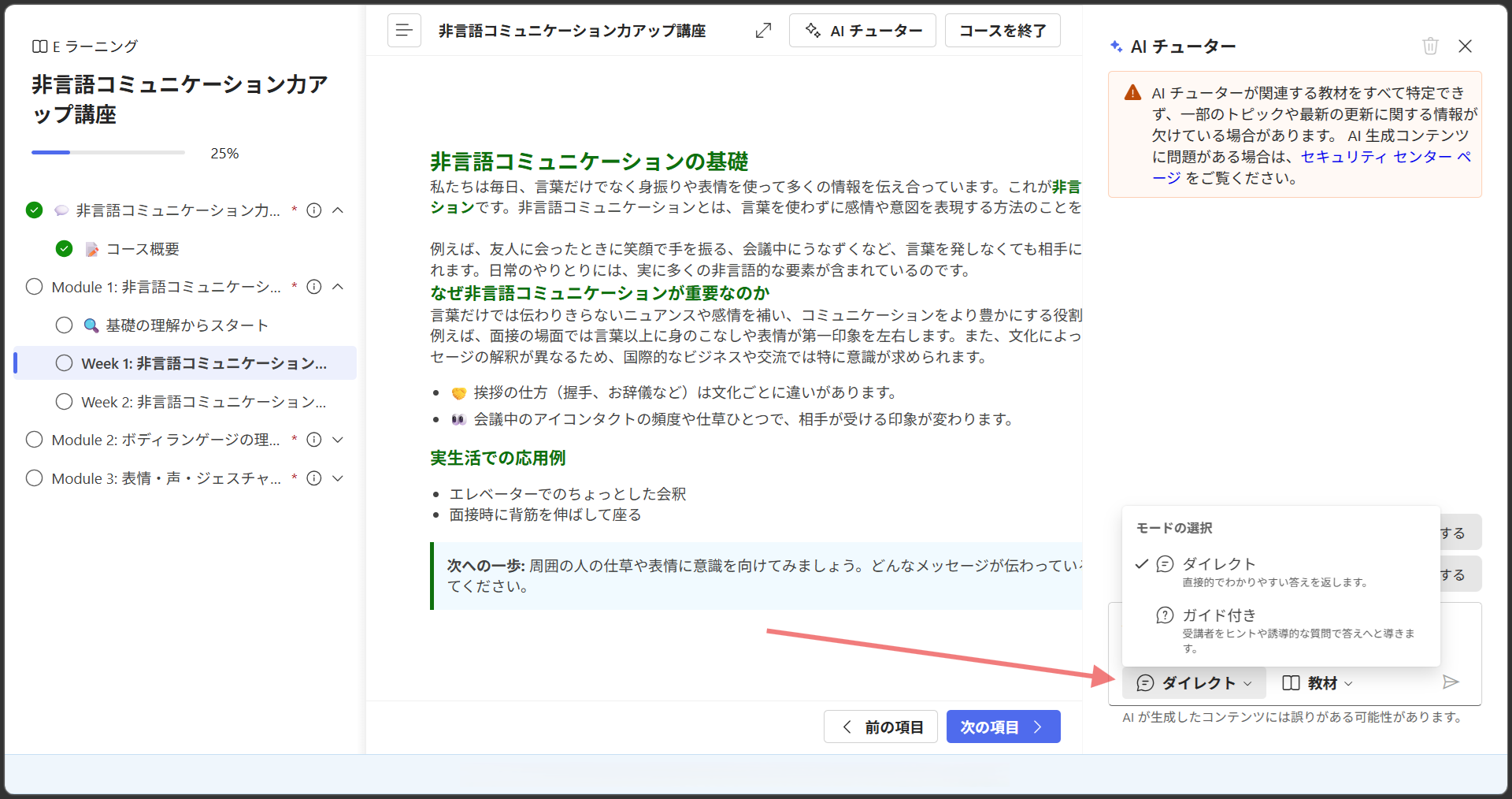Click info icon beside Module 3
The image size is (1512, 799).
[x=314, y=478]
